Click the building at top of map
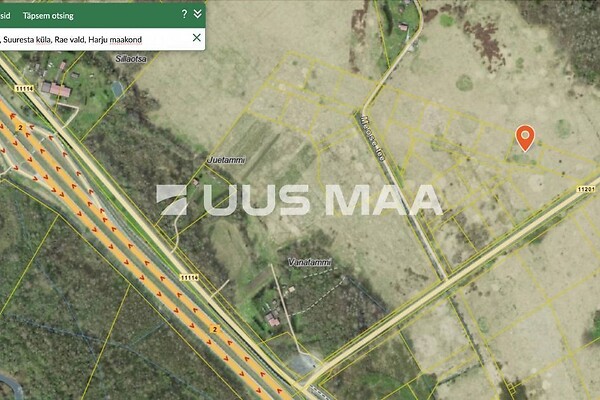Viewport: 600px width, 400px height. pyautogui.click(x=403, y=26)
